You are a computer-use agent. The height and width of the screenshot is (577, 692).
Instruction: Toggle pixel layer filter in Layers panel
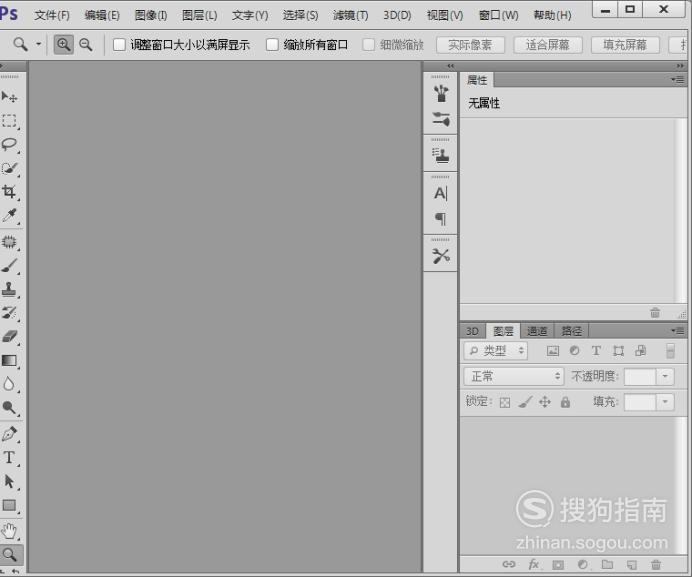pyautogui.click(x=553, y=351)
